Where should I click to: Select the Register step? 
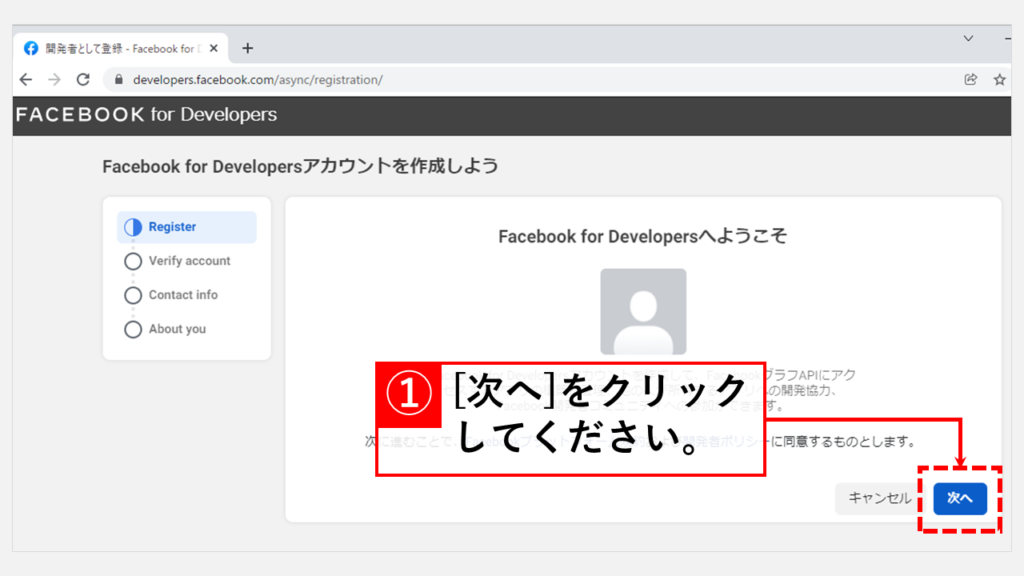pyautogui.click(x=172, y=227)
